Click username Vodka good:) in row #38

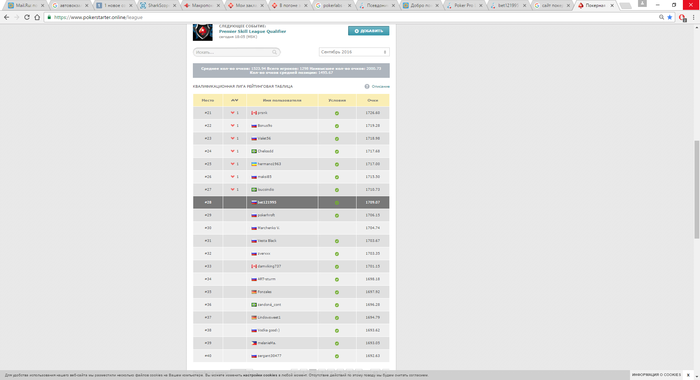click(x=269, y=330)
